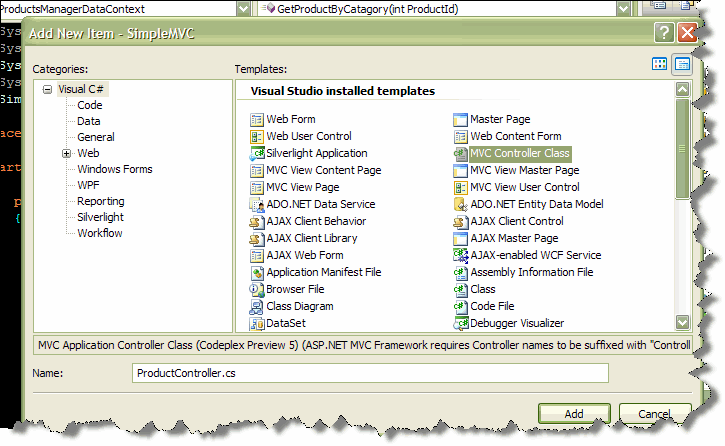Image resolution: width=725 pixels, height=446 pixels.
Task: Click the AJAX-enabled WCF Service icon
Action: tap(461, 255)
